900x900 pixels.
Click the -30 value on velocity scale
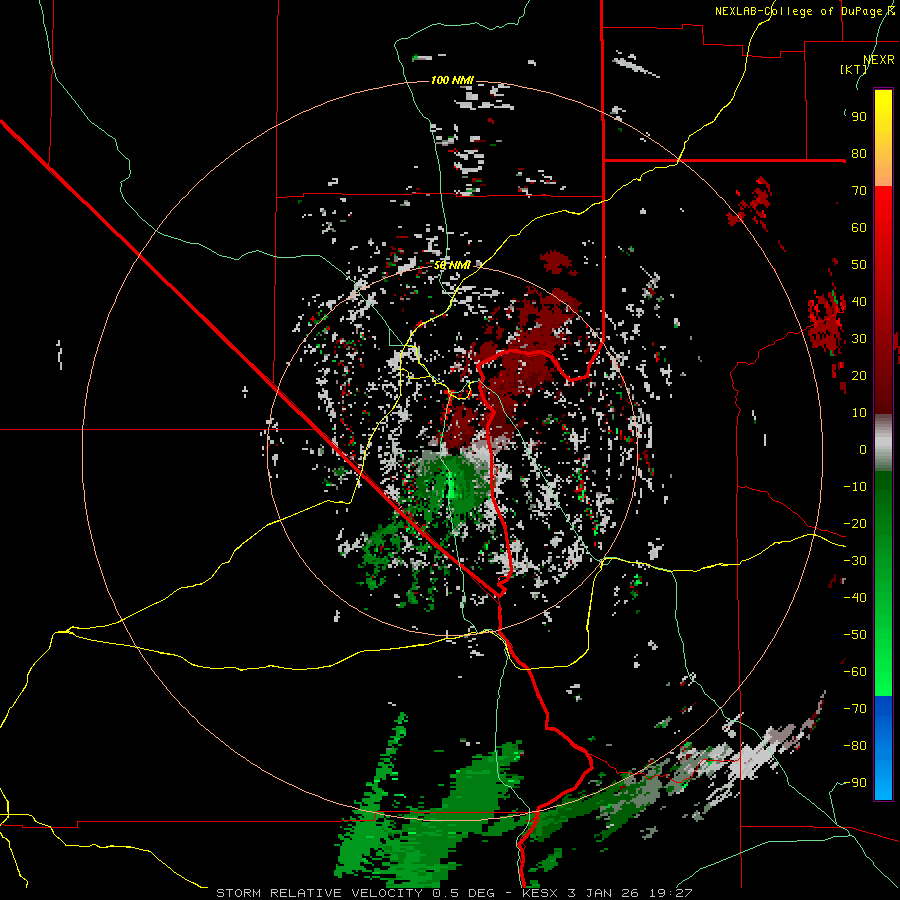click(x=855, y=561)
